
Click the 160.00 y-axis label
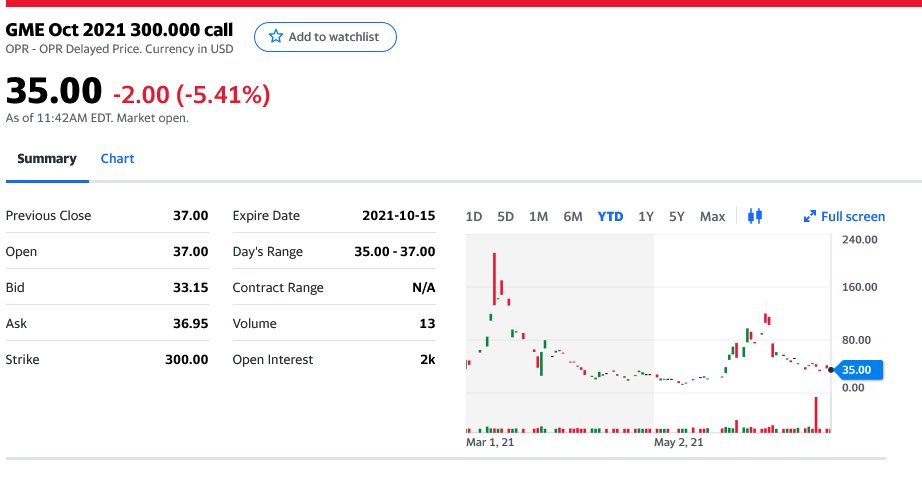(x=860, y=287)
